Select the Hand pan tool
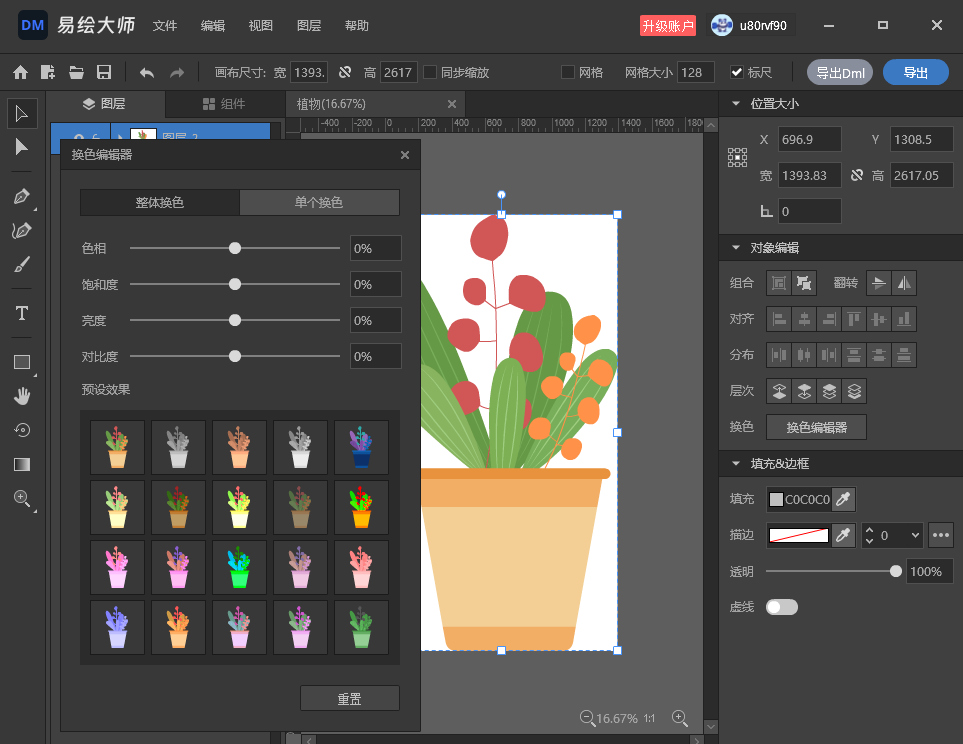 pyautogui.click(x=21, y=396)
